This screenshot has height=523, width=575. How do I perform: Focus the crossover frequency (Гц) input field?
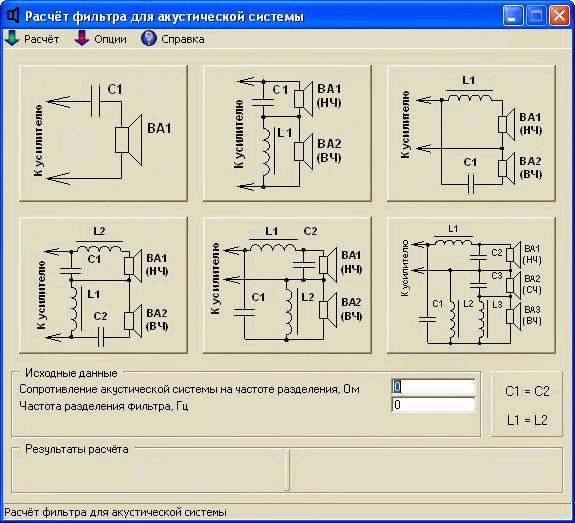click(x=433, y=405)
